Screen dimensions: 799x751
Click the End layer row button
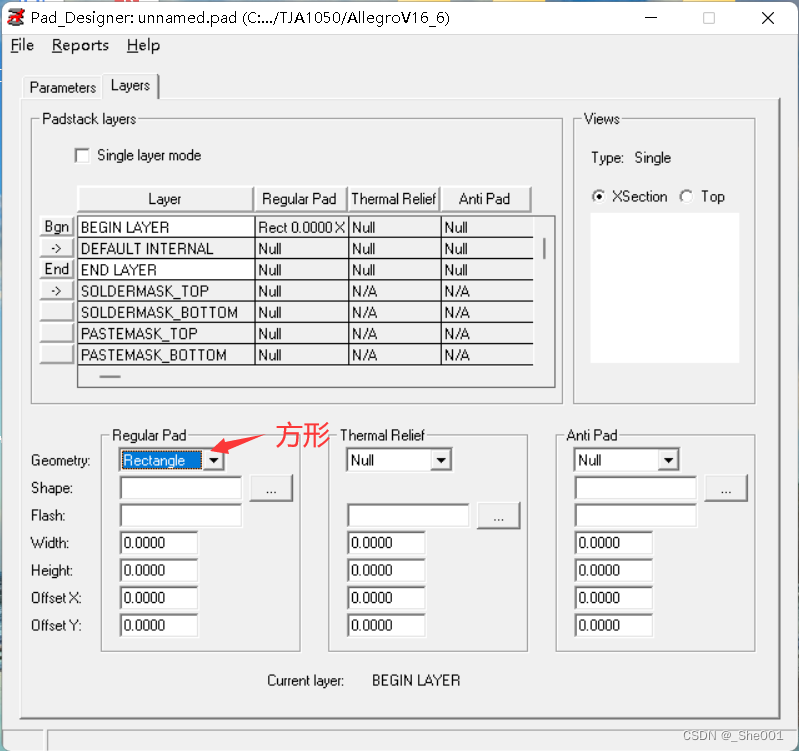coord(57,269)
